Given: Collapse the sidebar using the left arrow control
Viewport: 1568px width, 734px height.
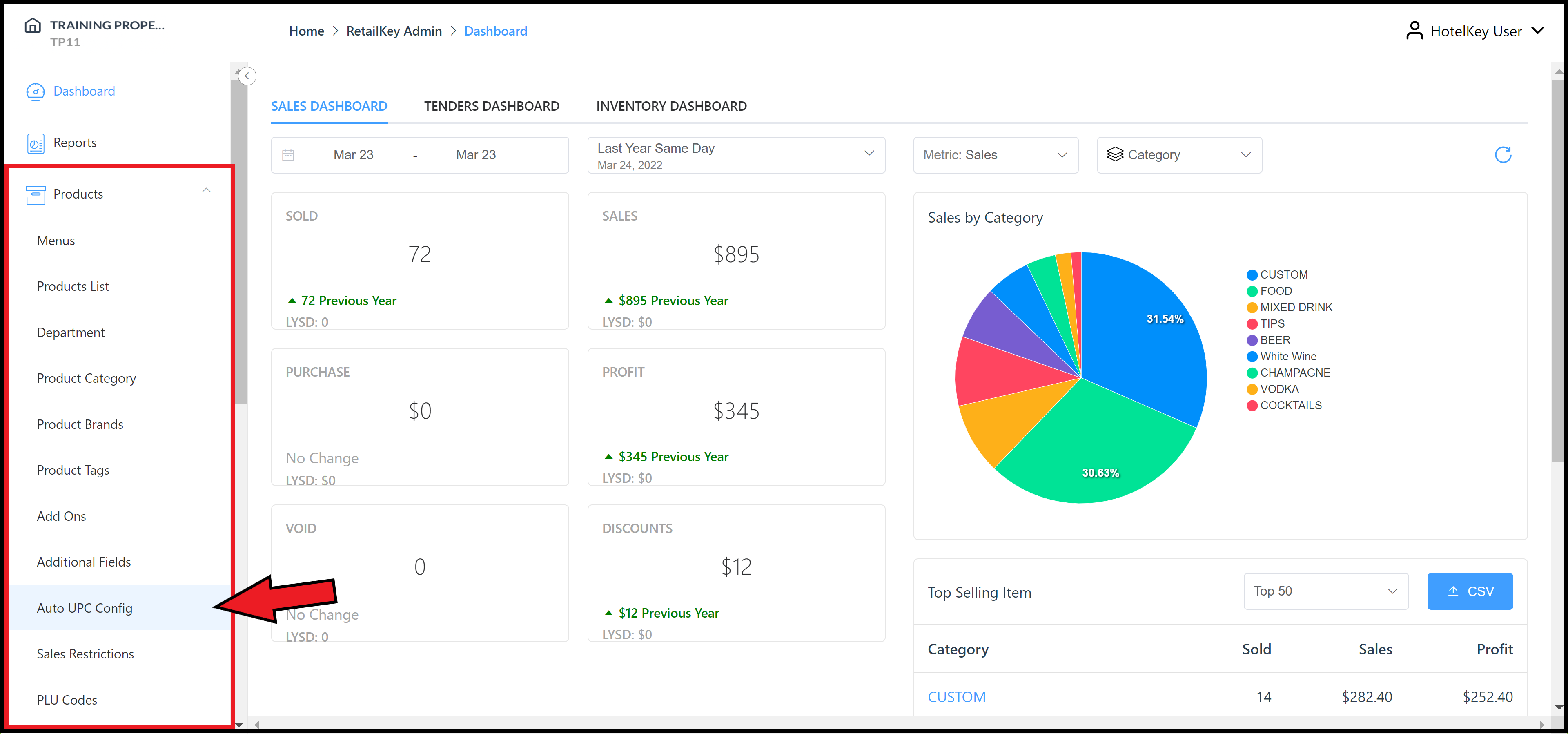Looking at the screenshot, I should [247, 76].
